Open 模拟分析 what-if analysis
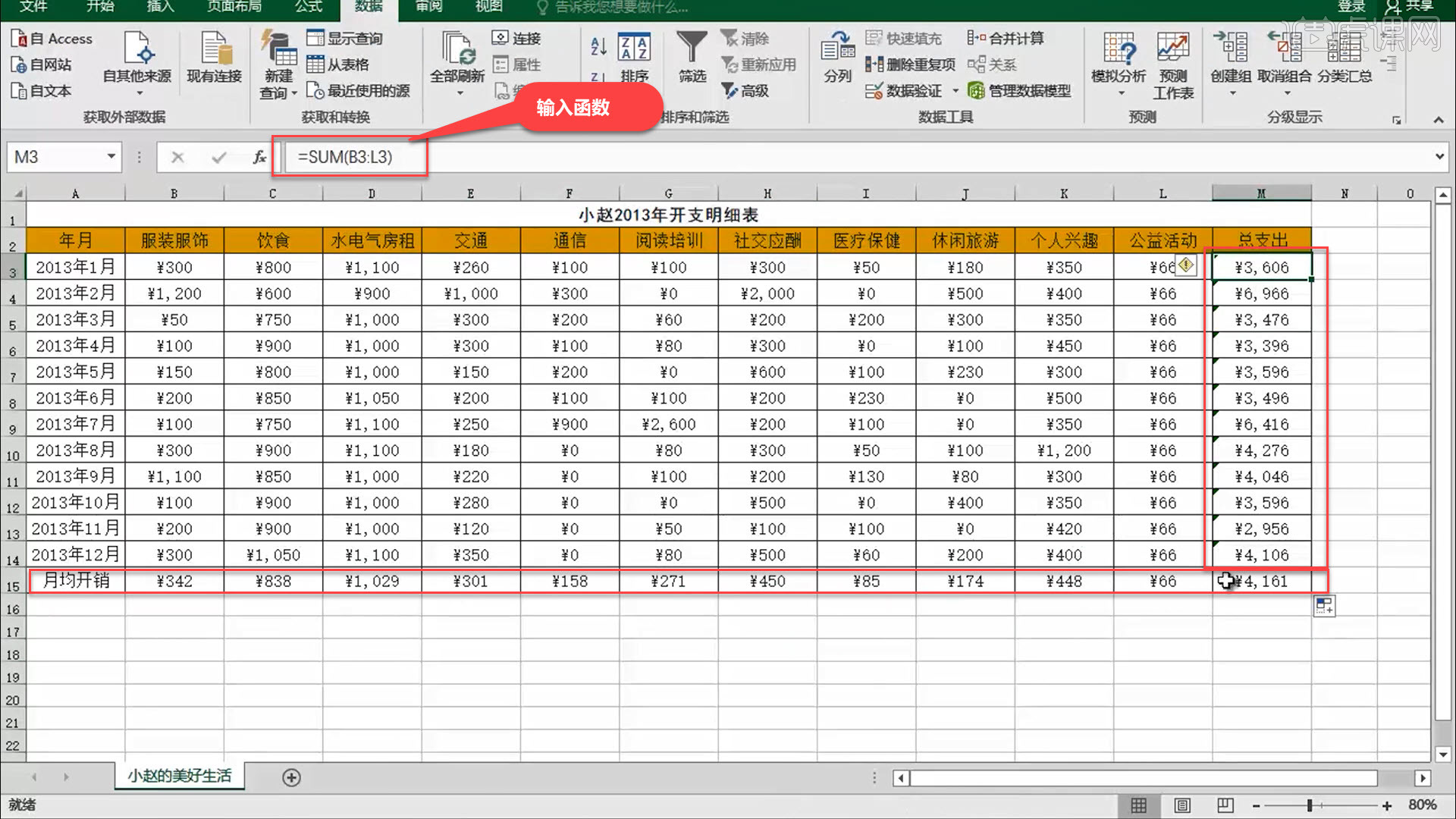The width and height of the screenshot is (1456, 819). [x=1119, y=64]
